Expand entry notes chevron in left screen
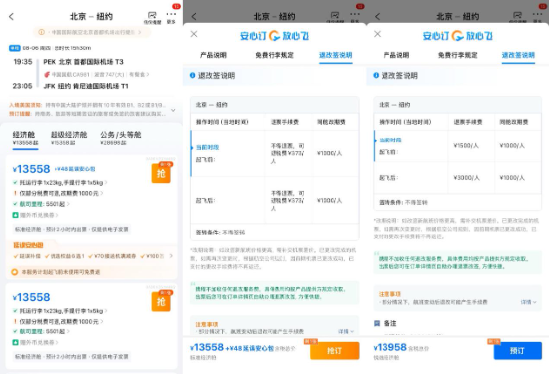This screenshot has height=375, width=550. [x=173, y=110]
